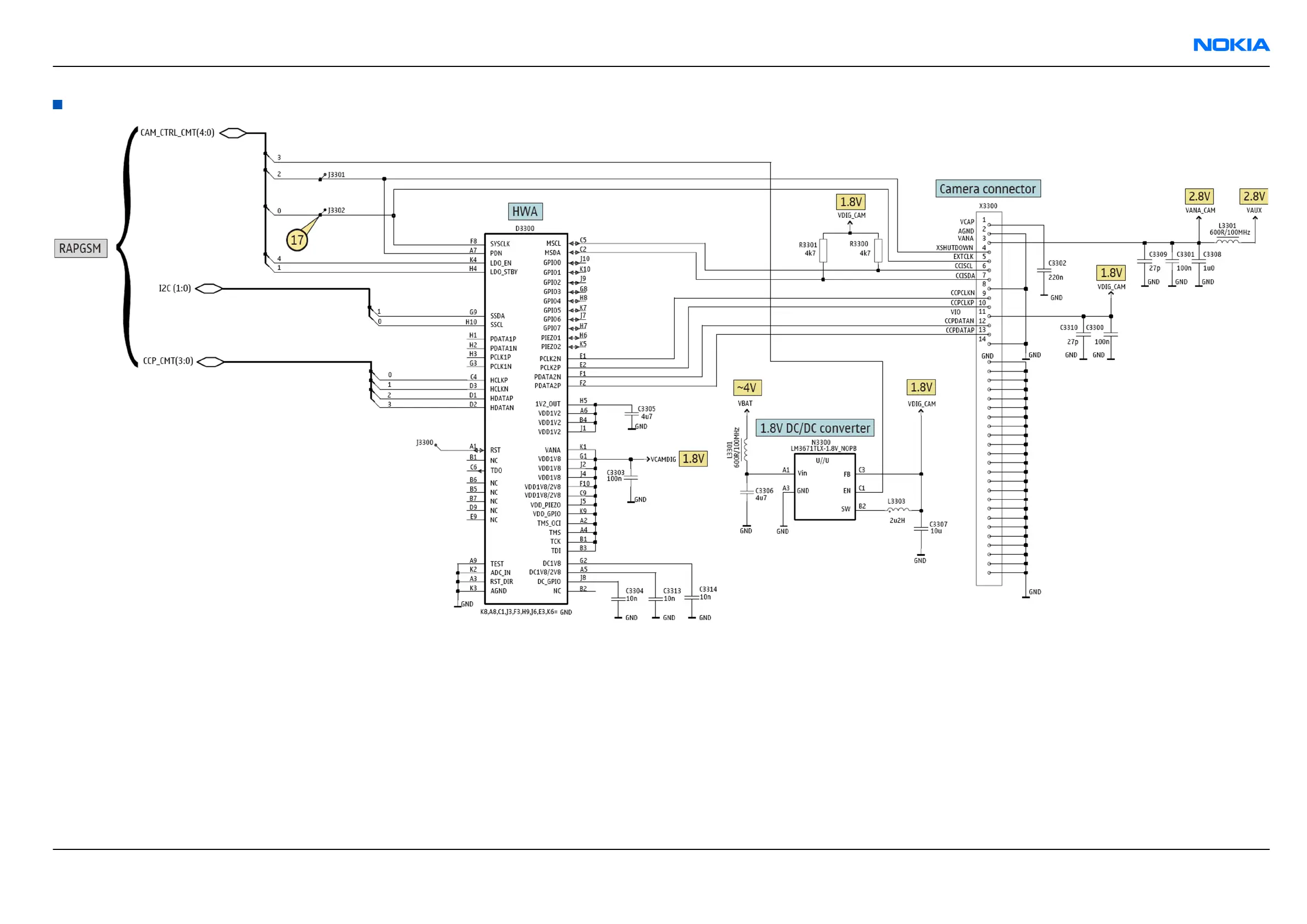Click test point J3301
This screenshot has height=924, width=1307.
pyautogui.click(x=336, y=174)
